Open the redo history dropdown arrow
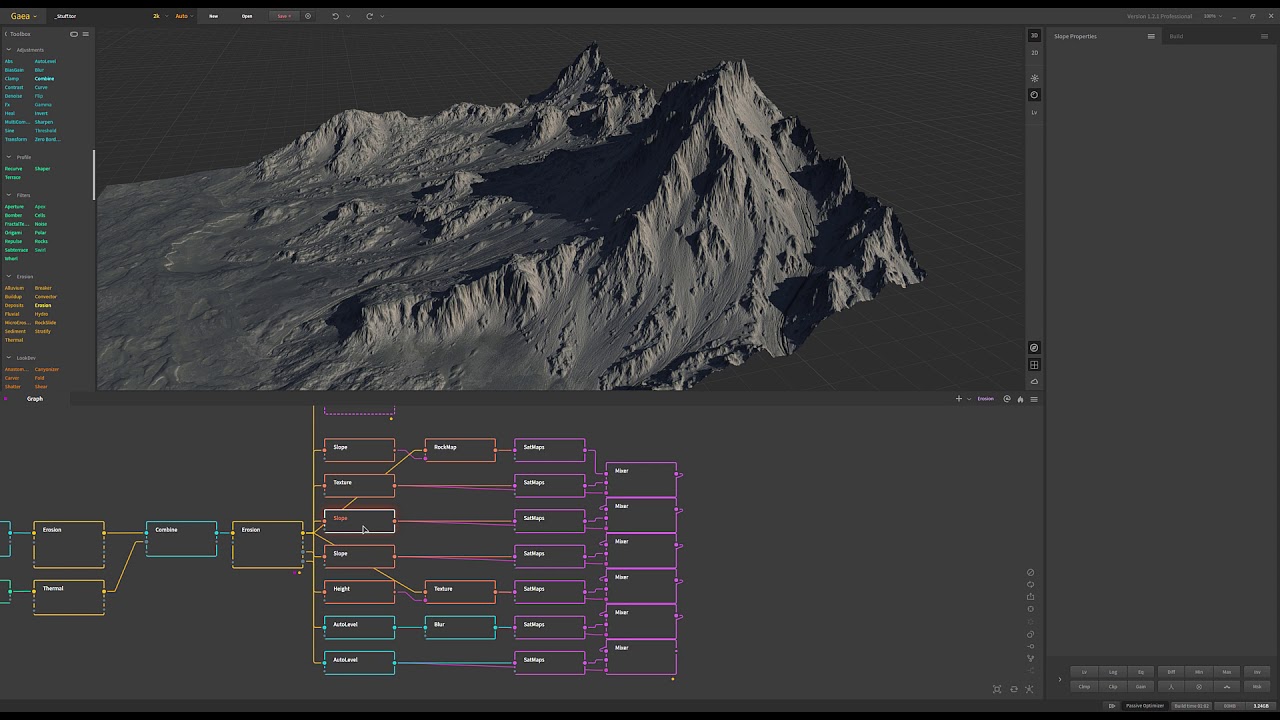Viewport: 1280px width, 720px height. [382, 16]
